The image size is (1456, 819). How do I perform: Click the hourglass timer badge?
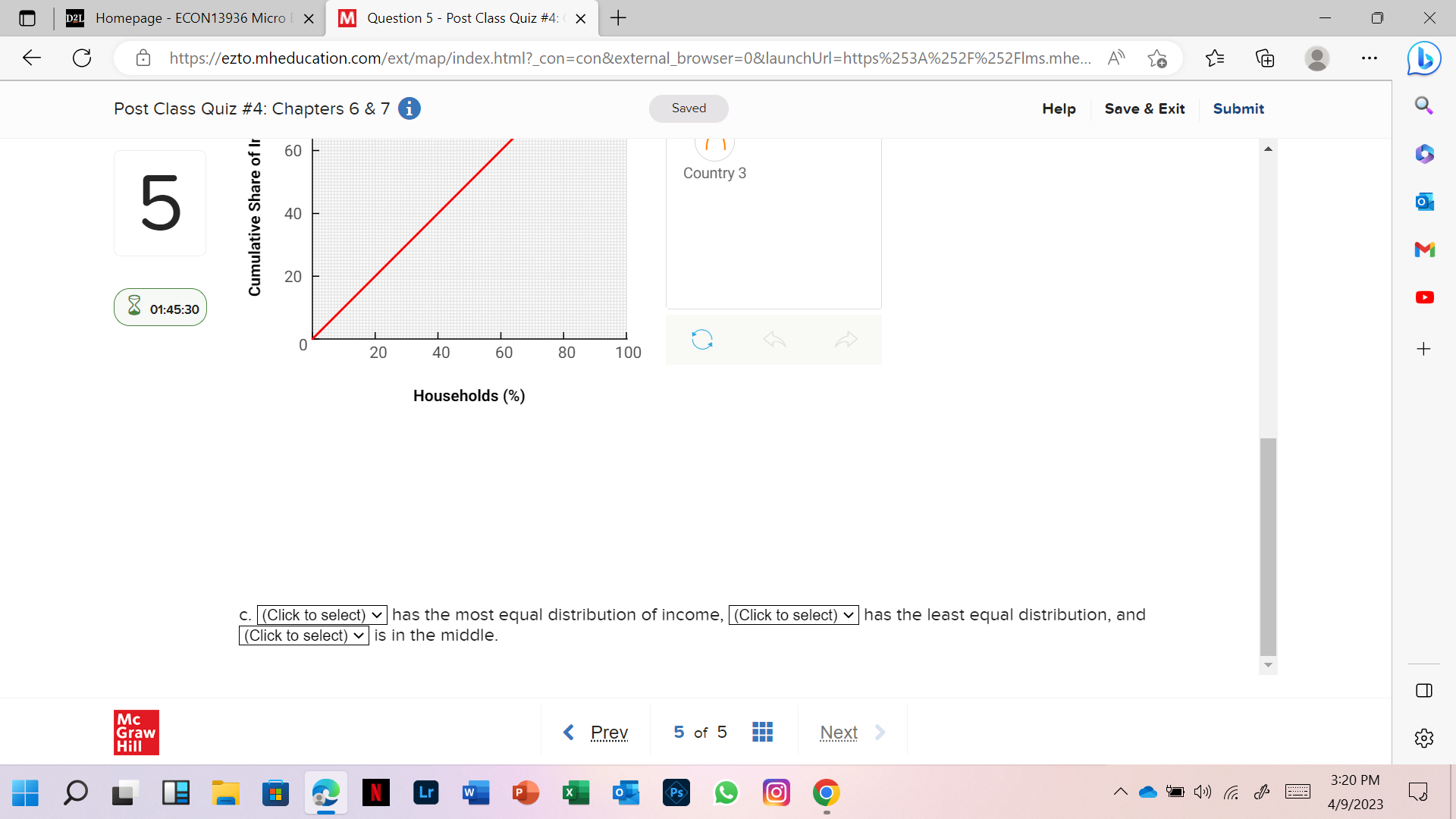tap(160, 308)
